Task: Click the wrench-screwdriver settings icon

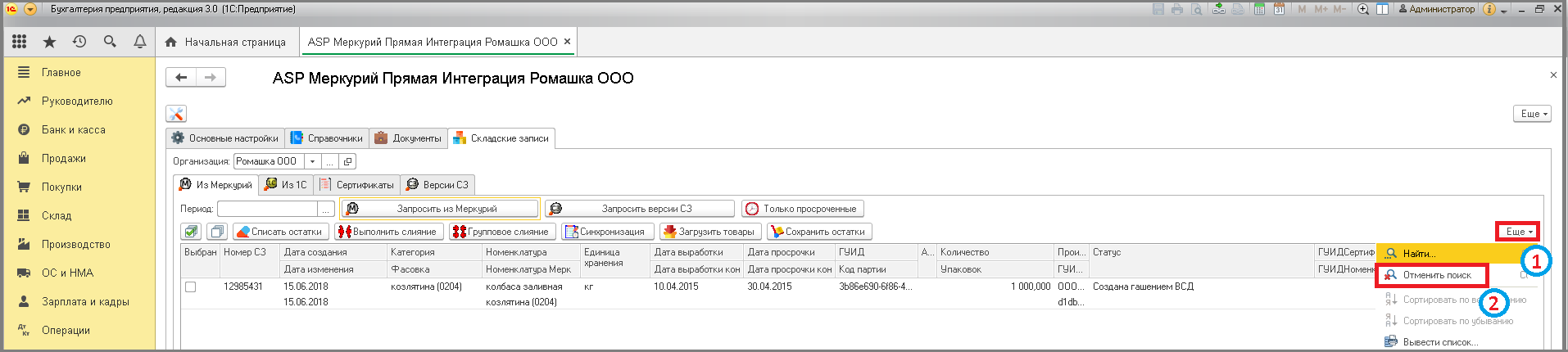Action: 176,114
